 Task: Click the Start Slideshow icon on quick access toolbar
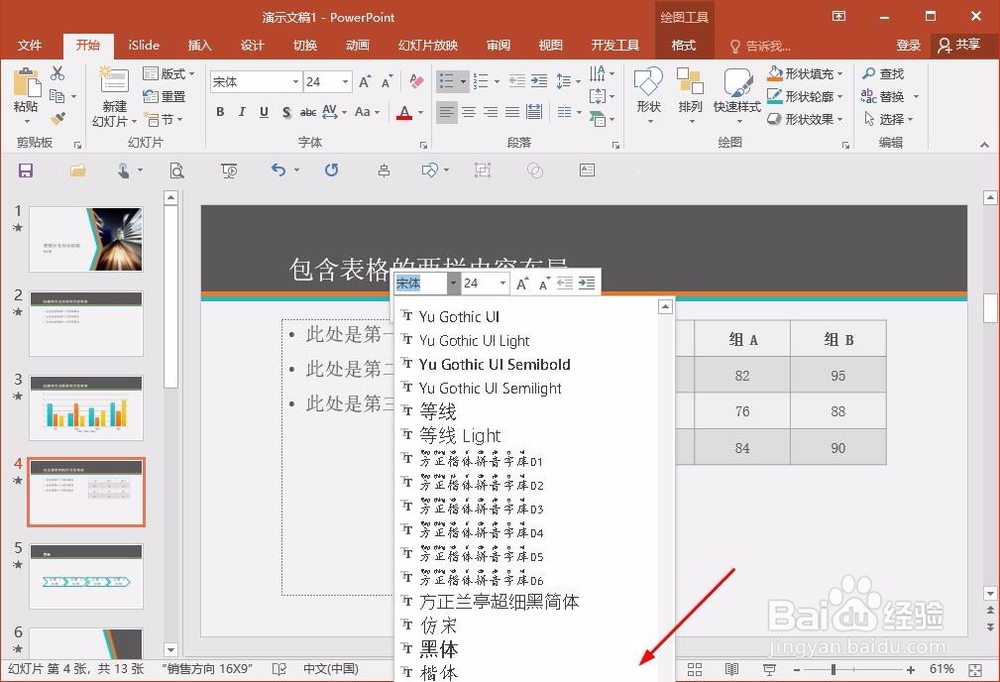click(229, 170)
